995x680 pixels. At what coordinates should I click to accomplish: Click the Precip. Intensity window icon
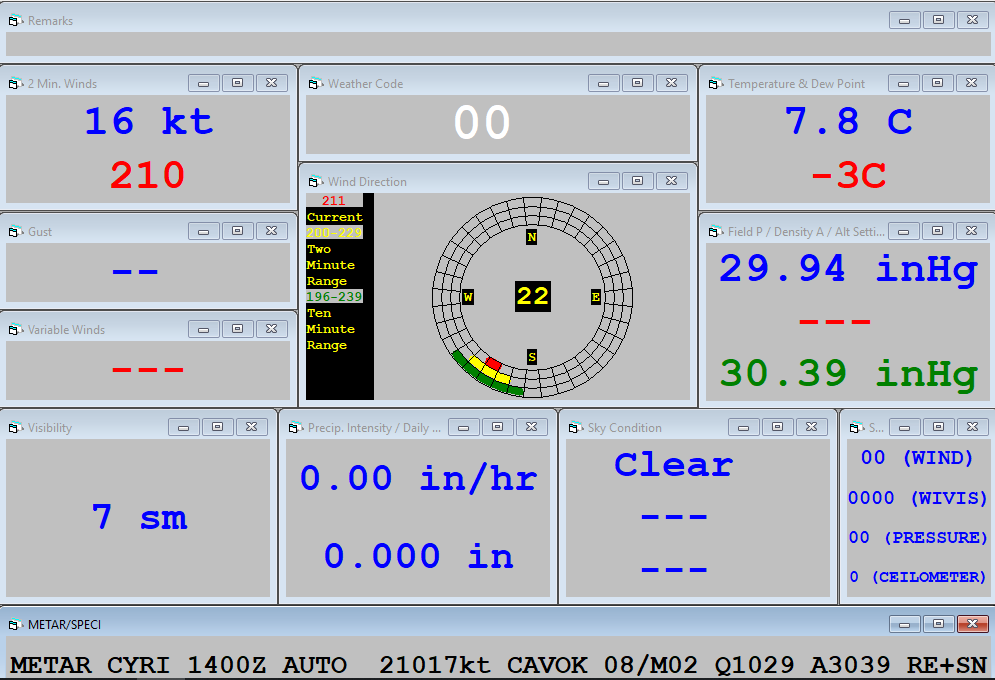coord(296,428)
